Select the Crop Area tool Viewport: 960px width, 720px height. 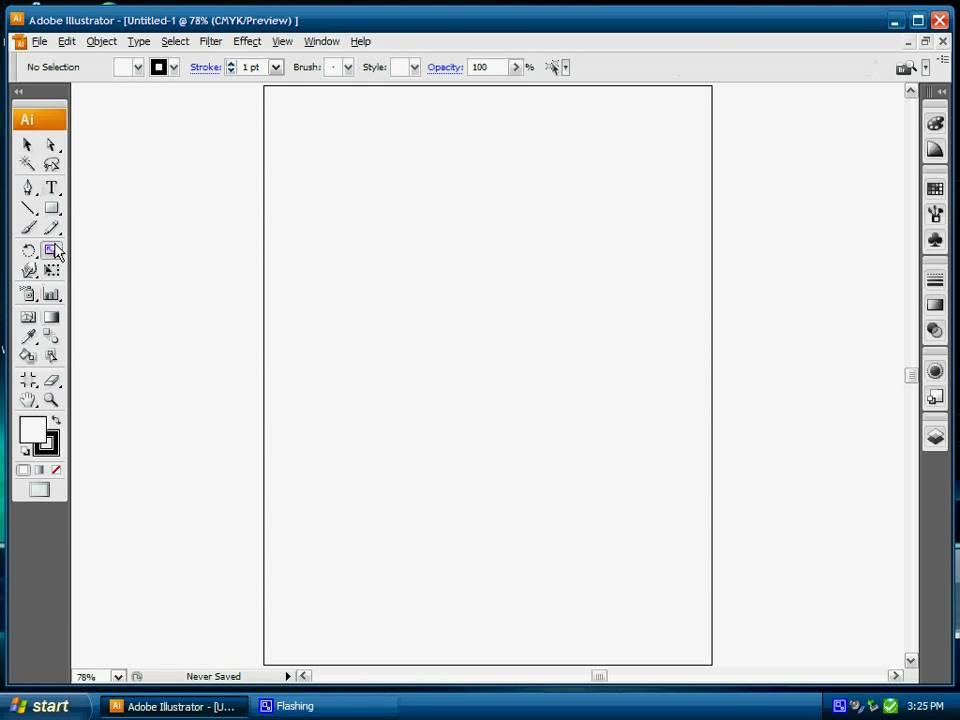[x=28, y=380]
